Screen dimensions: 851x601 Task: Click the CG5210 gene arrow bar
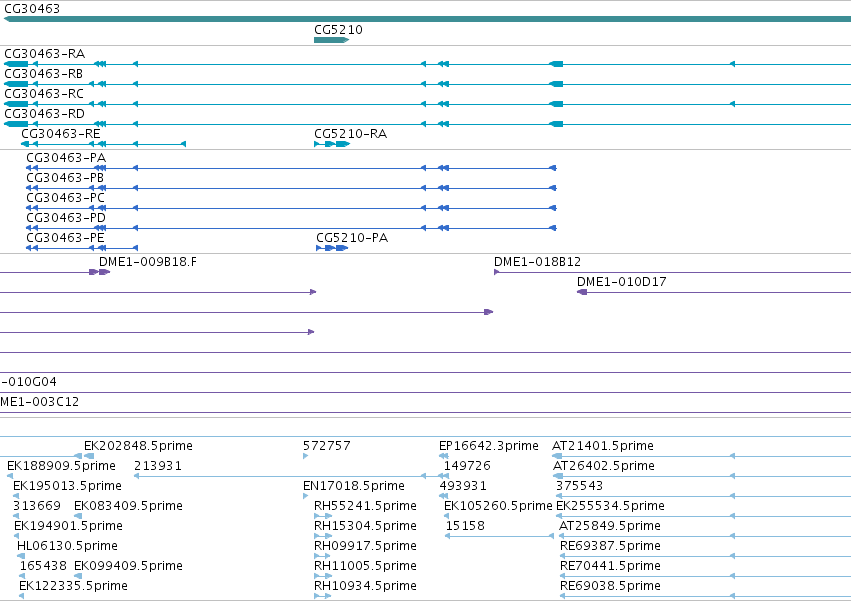(331, 40)
